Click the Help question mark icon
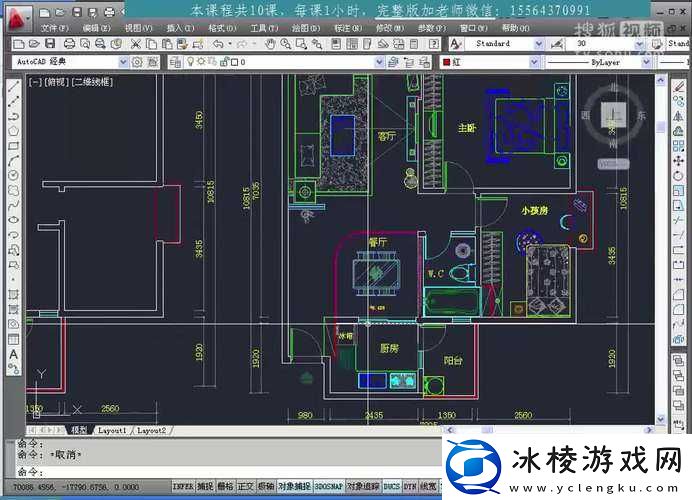Image resolution: width=692 pixels, height=500 pixels. (x=434, y=44)
